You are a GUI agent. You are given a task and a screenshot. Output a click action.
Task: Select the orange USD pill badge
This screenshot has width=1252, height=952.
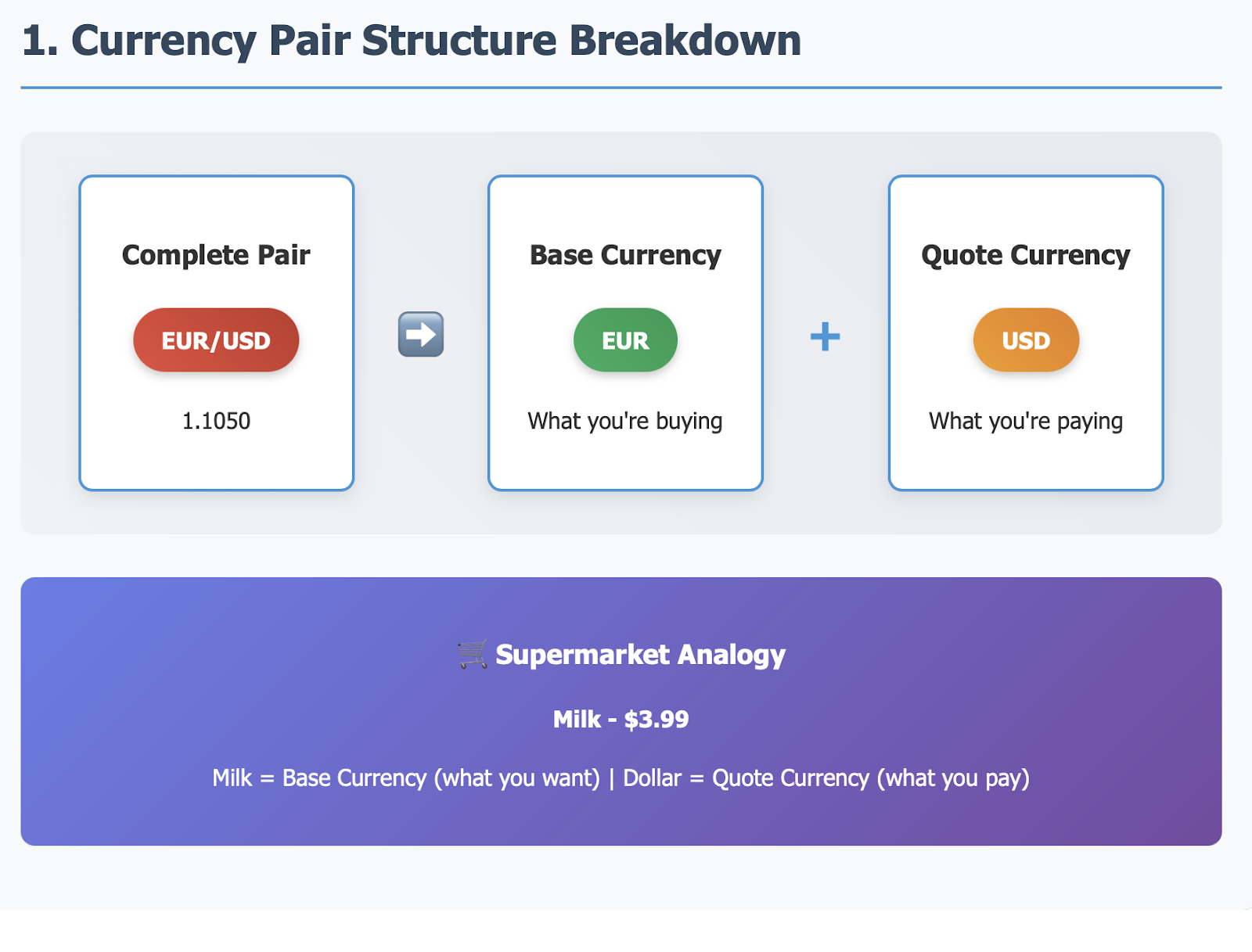tap(1026, 340)
